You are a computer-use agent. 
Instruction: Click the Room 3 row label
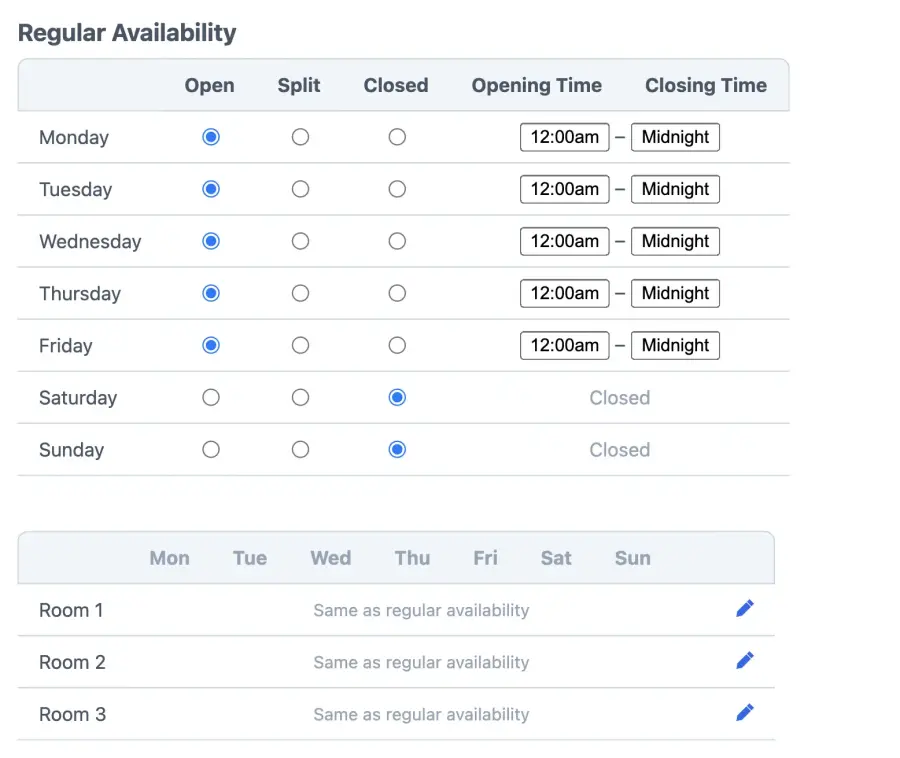pyautogui.click(x=72, y=714)
